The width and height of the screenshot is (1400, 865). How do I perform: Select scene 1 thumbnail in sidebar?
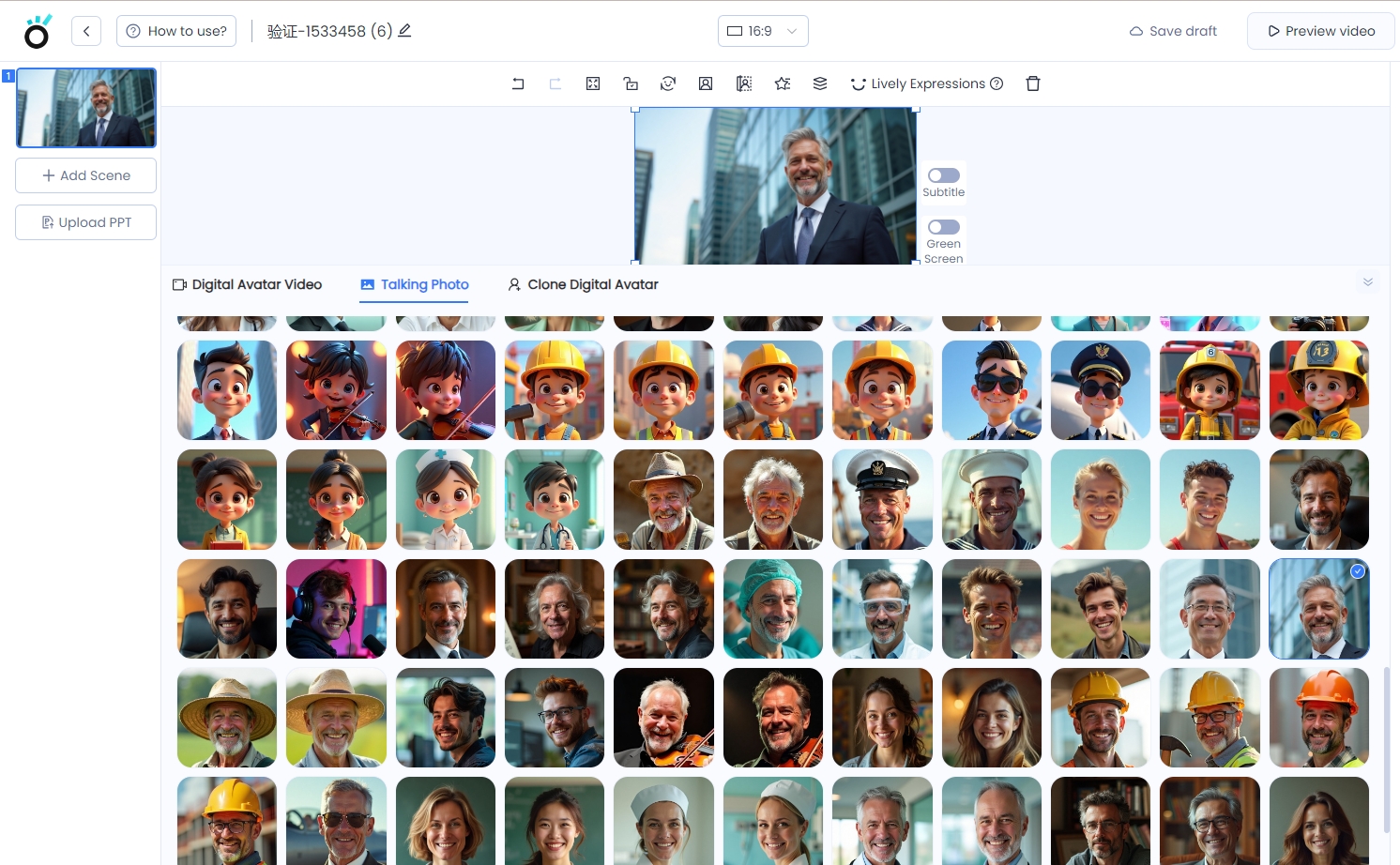pos(85,108)
